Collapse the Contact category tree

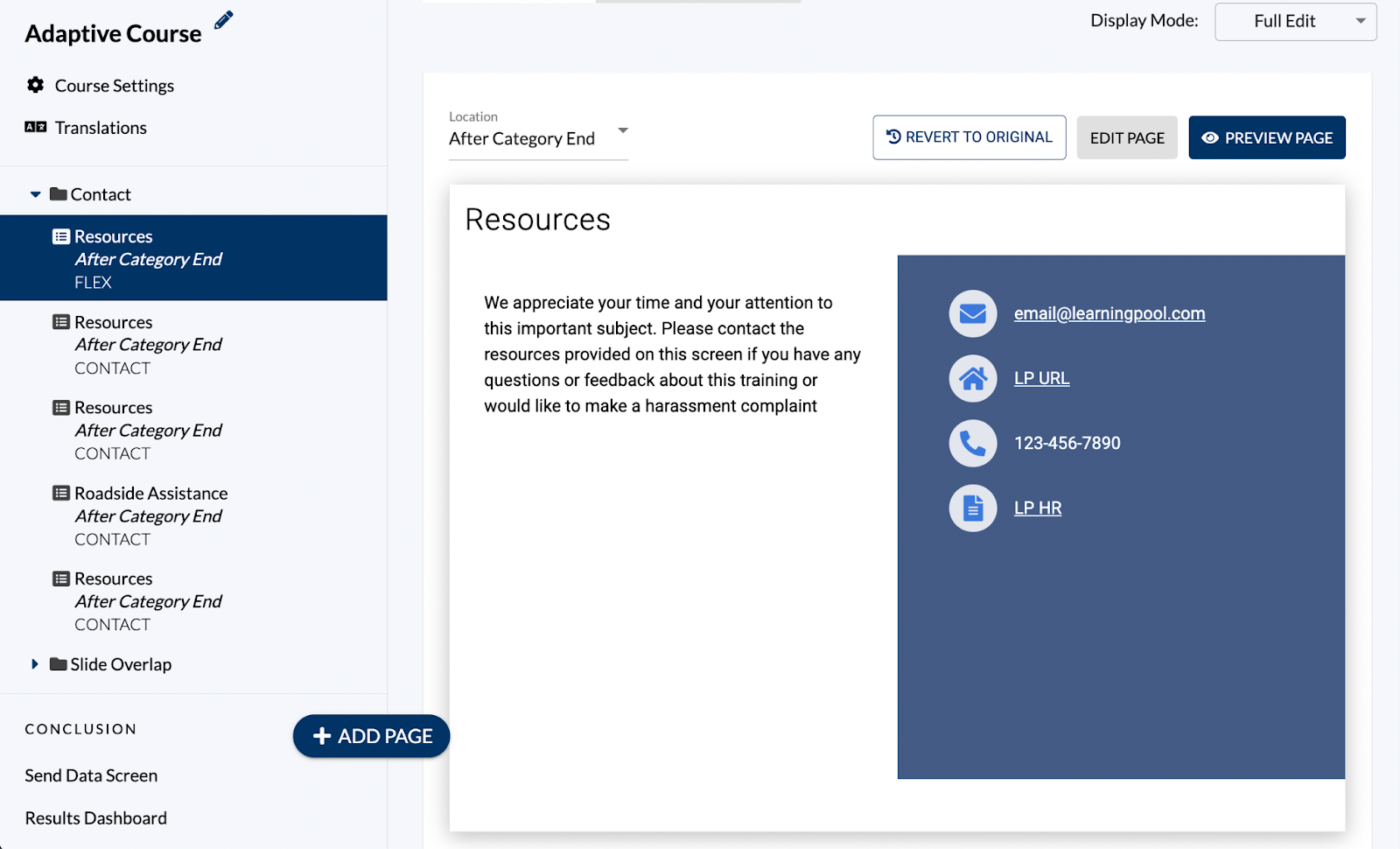pyautogui.click(x=35, y=194)
